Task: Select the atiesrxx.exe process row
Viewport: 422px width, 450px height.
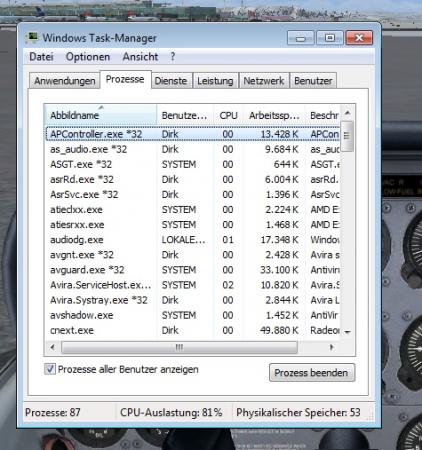Action: (x=193, y=225)
